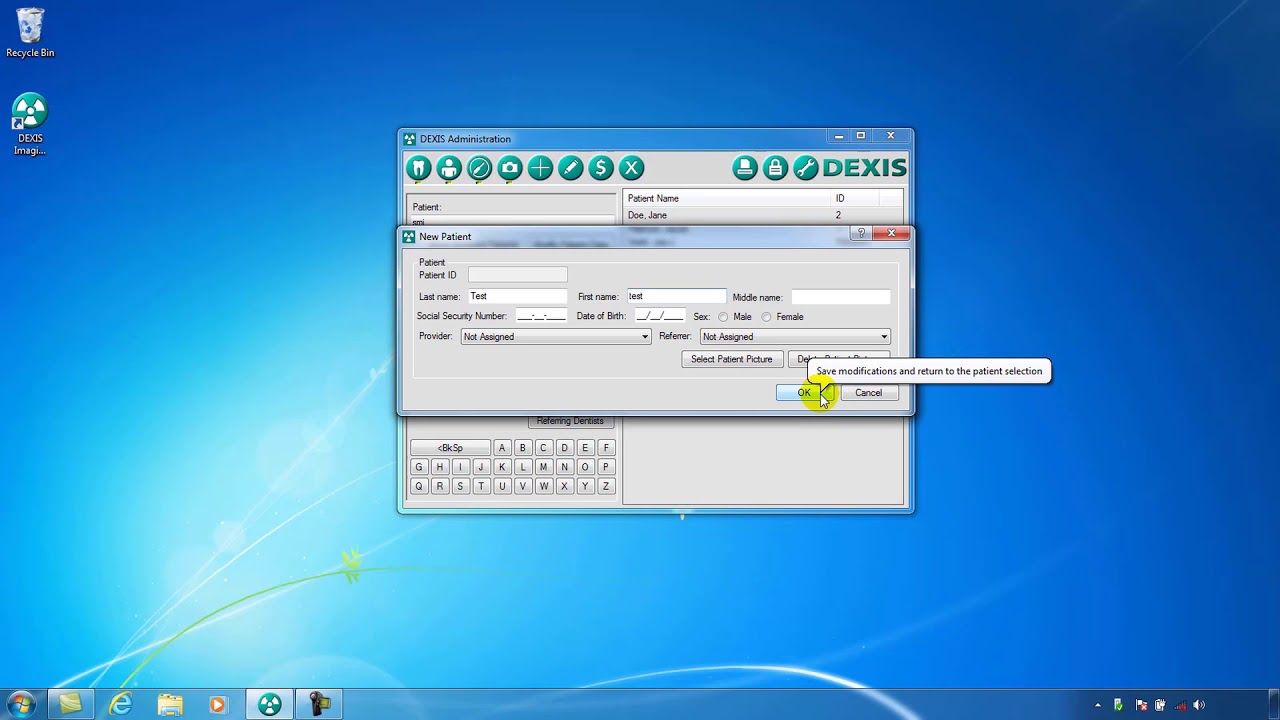Click letter Z on the letter pad

pos(606,486)
